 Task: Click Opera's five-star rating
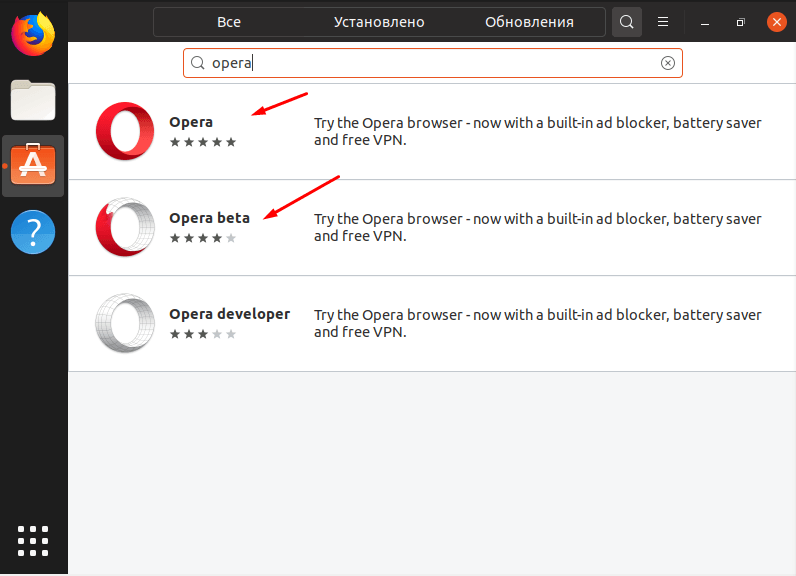(203, 142)
